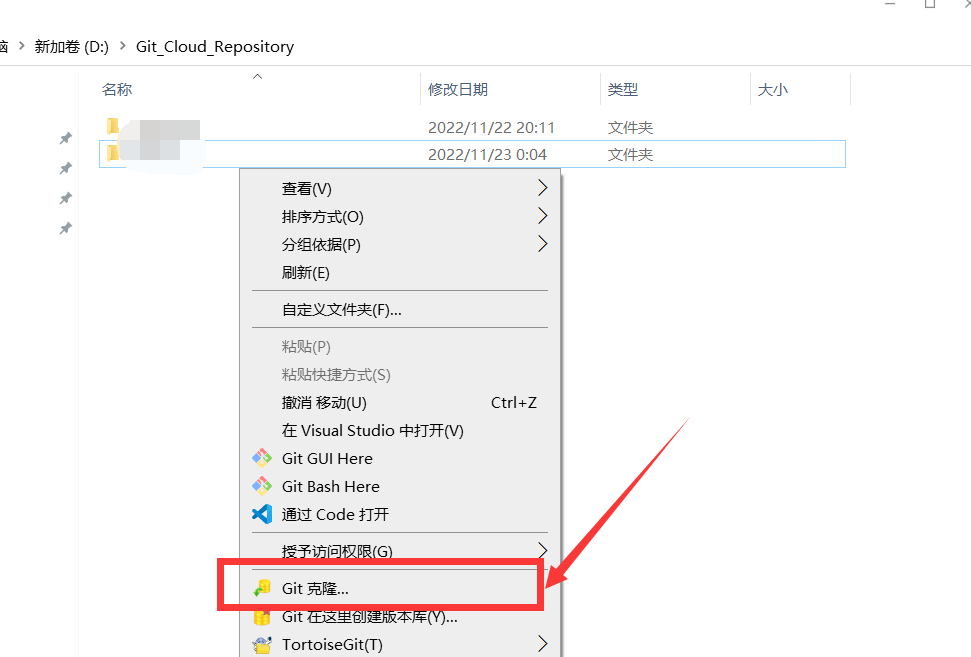The height and width of the screenshot is (657, 971).
Task: Click Git_Cloud_Repository in the address breadcrumb
Action: click(x=214, y=46)
